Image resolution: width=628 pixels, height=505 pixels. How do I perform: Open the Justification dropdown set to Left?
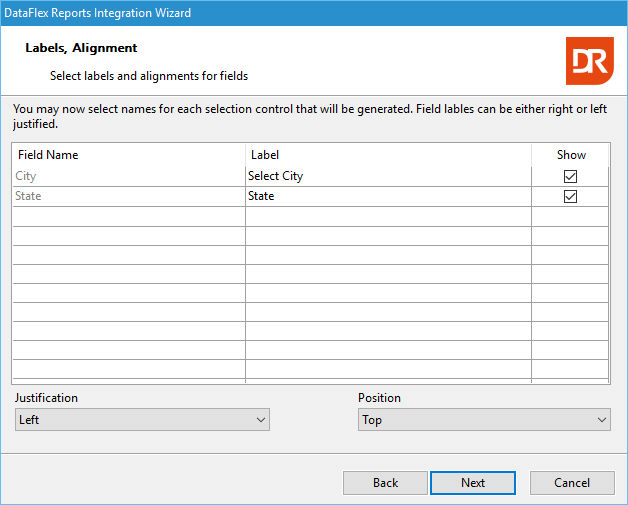(x=142, y=420)
